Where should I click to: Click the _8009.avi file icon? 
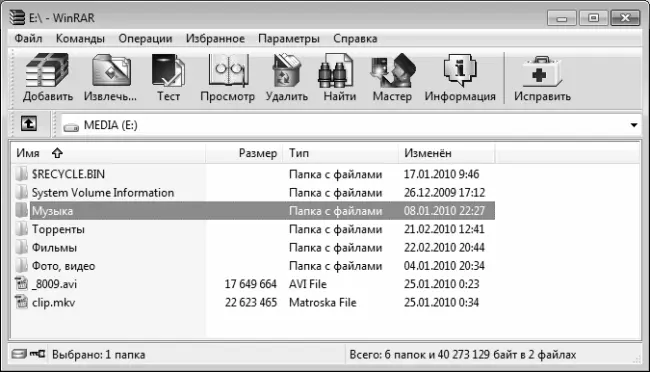(21, 283)
